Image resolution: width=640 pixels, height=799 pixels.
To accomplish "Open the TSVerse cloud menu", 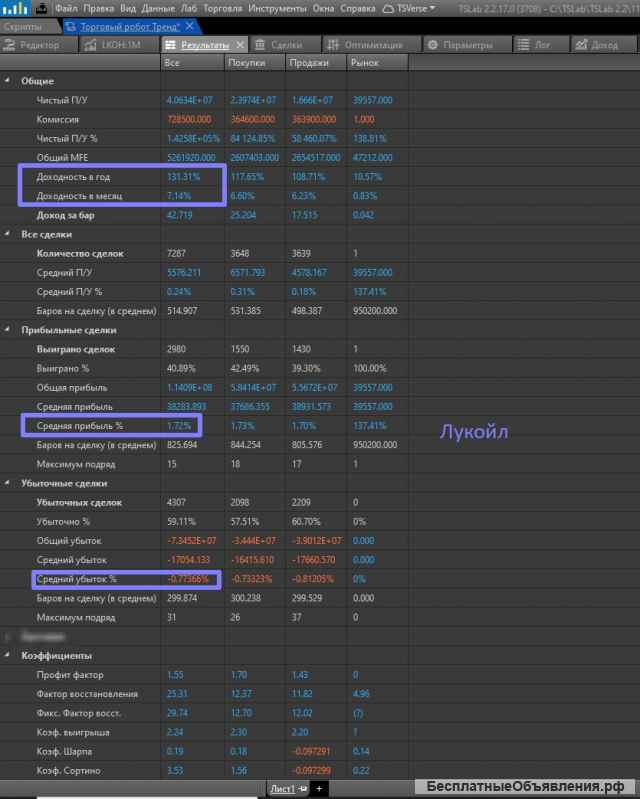I will [x=410, y=8].
